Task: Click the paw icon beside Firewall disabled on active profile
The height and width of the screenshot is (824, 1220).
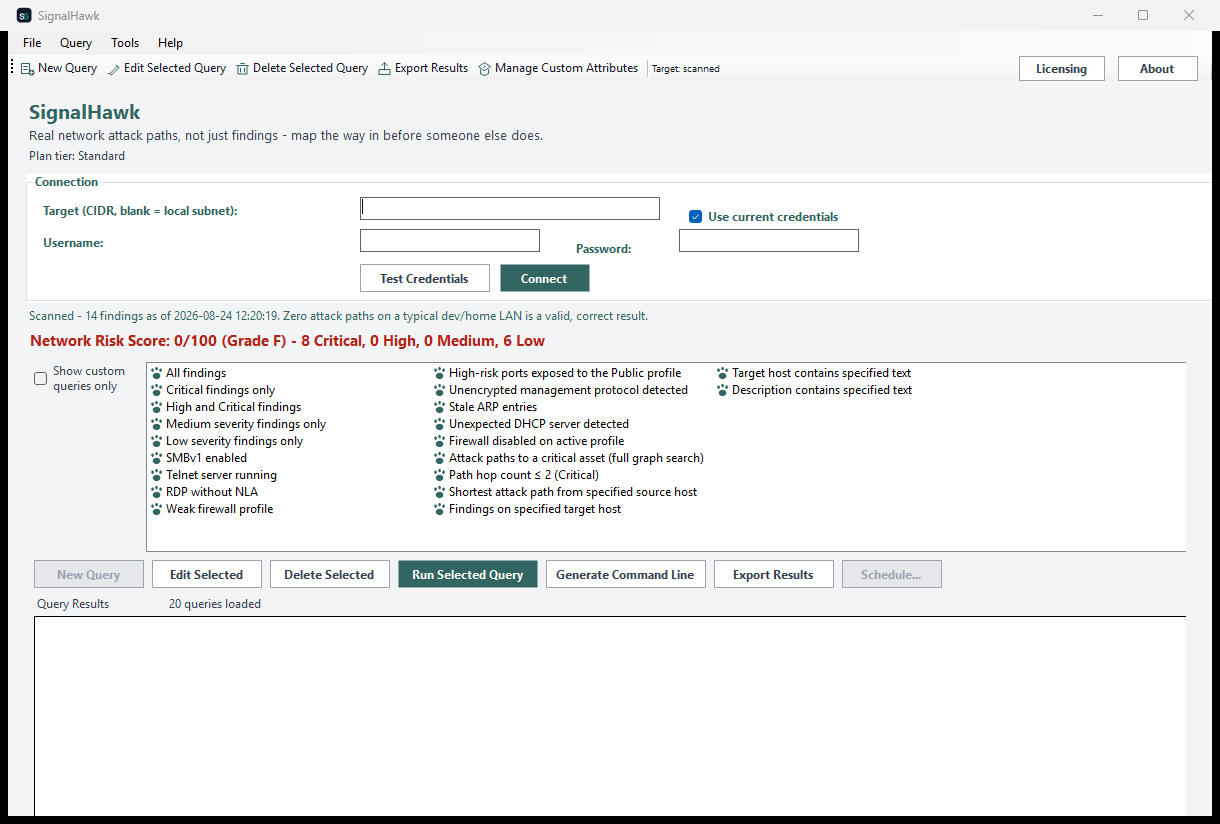Action: click(440, 441)
